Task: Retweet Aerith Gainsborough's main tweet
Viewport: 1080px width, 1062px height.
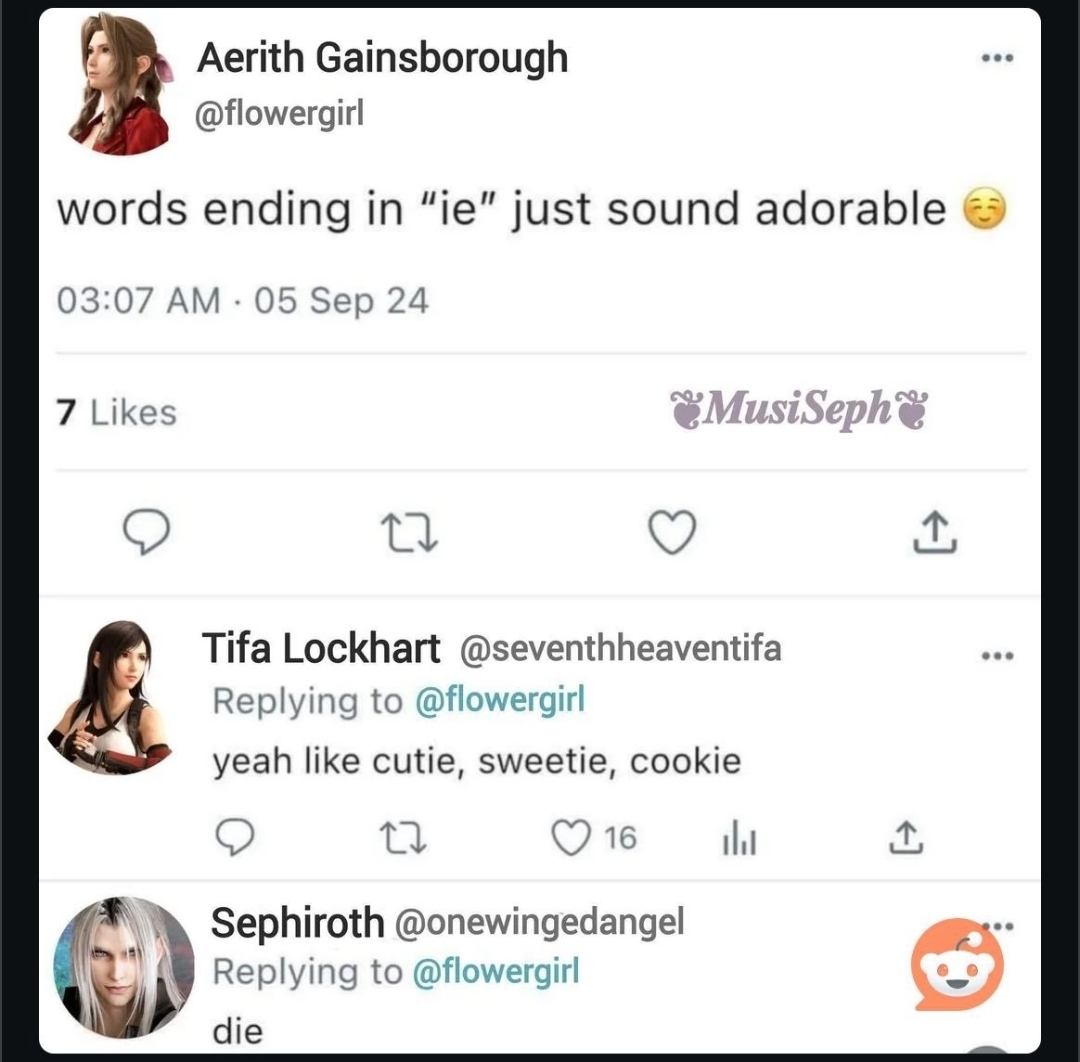Action: (410, 533)
